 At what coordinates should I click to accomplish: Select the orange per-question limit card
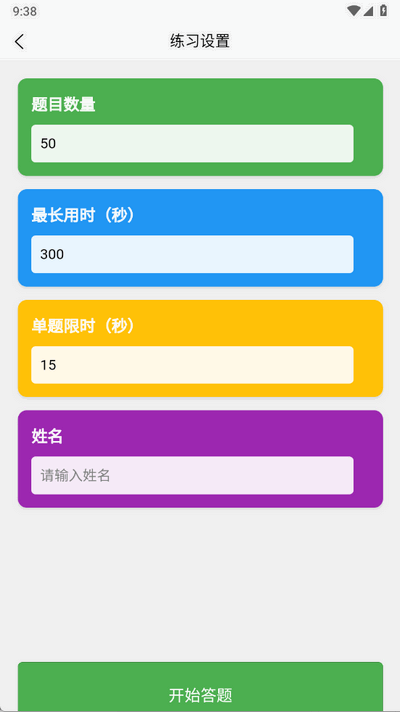pos(200,348)
